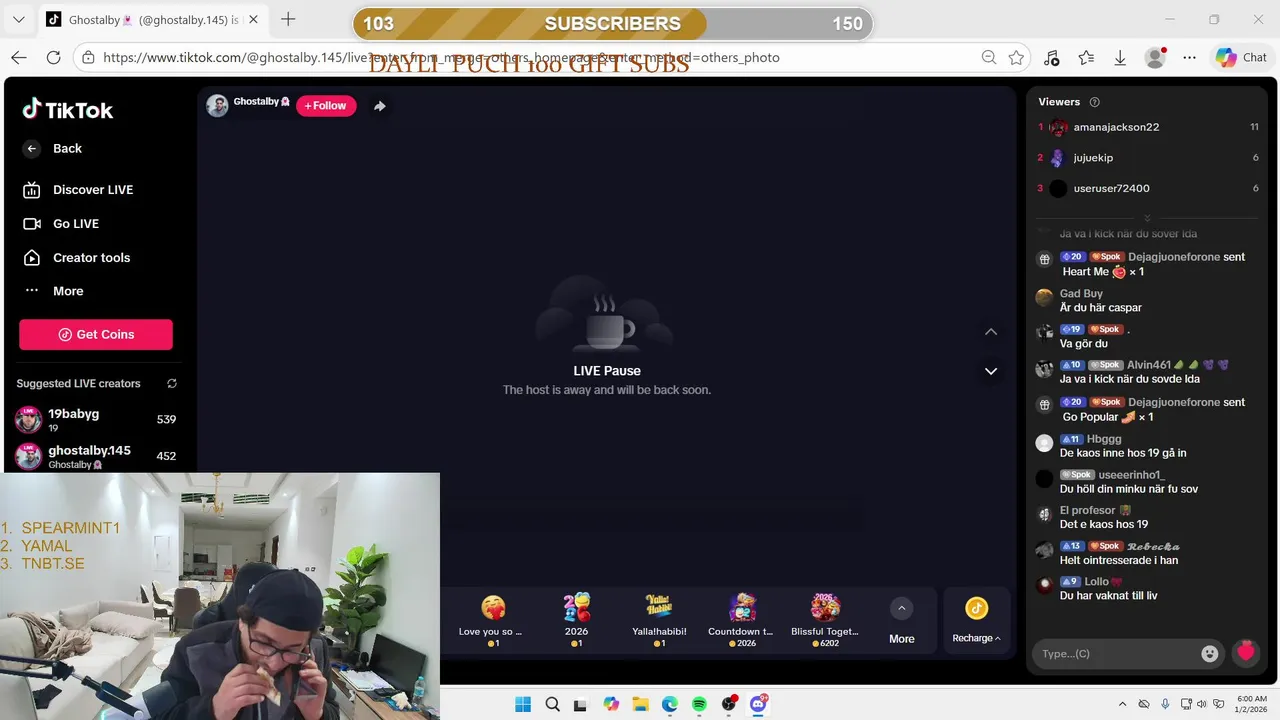This screenshot has height=720, width=1280.
Task: Refresh Suggested LIVE creators list
Action: [172, 383]
